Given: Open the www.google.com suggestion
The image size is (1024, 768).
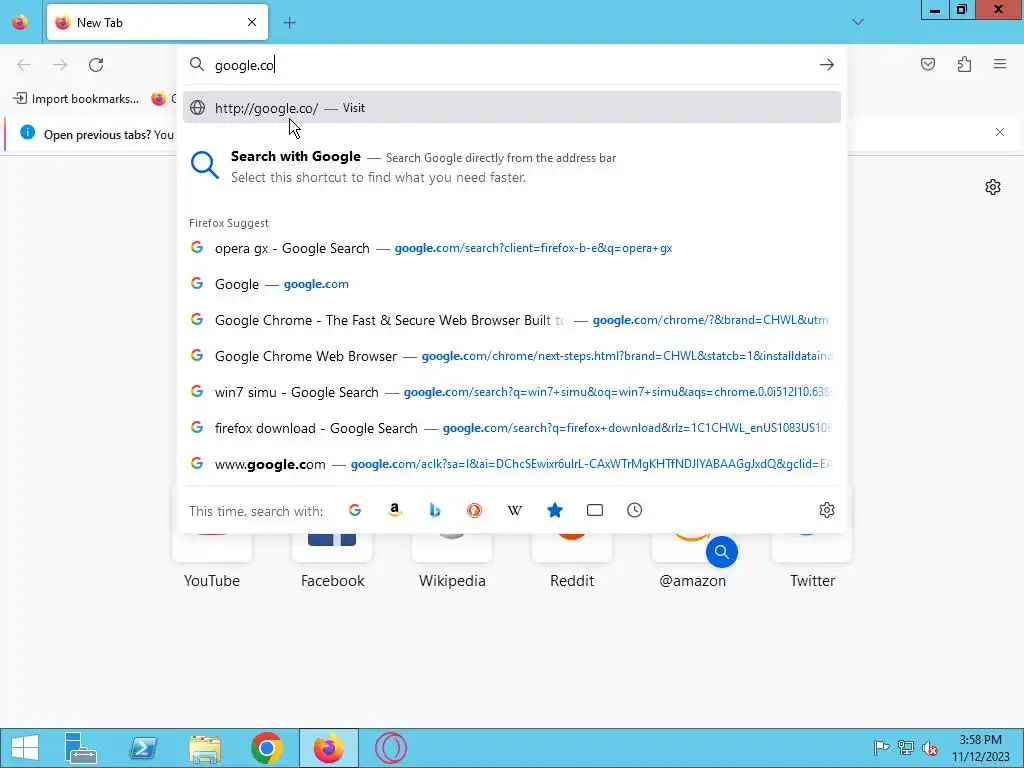Looking at the screenshot, I should [x=512, y=464].
